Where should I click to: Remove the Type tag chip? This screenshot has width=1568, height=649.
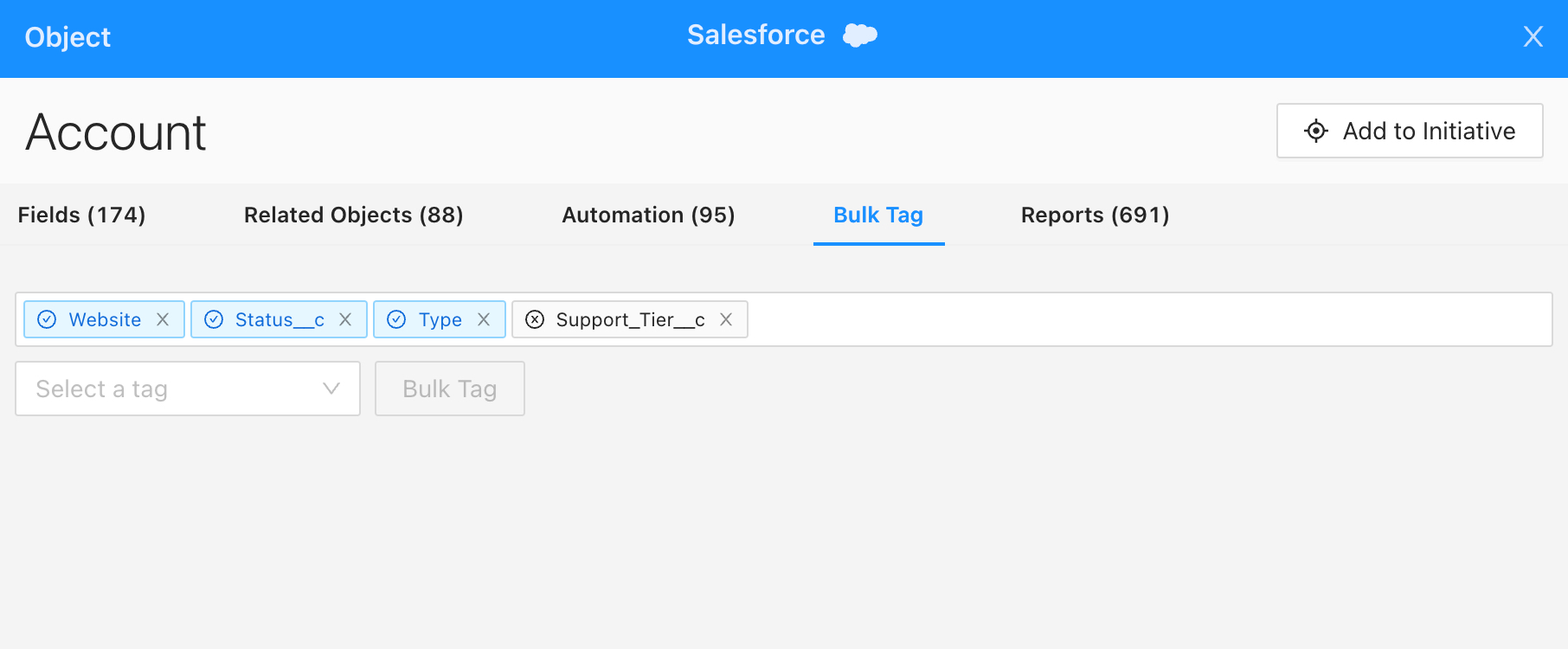484,319
